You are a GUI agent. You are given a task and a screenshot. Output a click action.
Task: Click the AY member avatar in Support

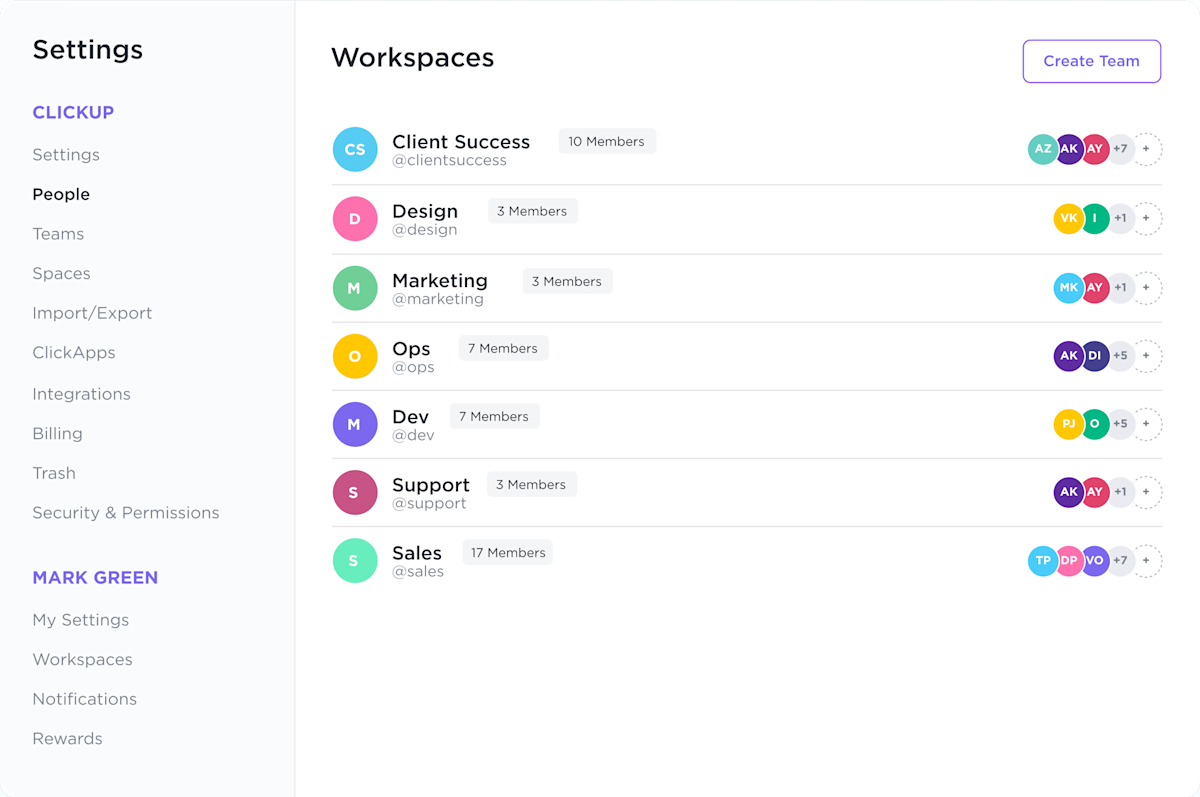(x=1095, y=492)
